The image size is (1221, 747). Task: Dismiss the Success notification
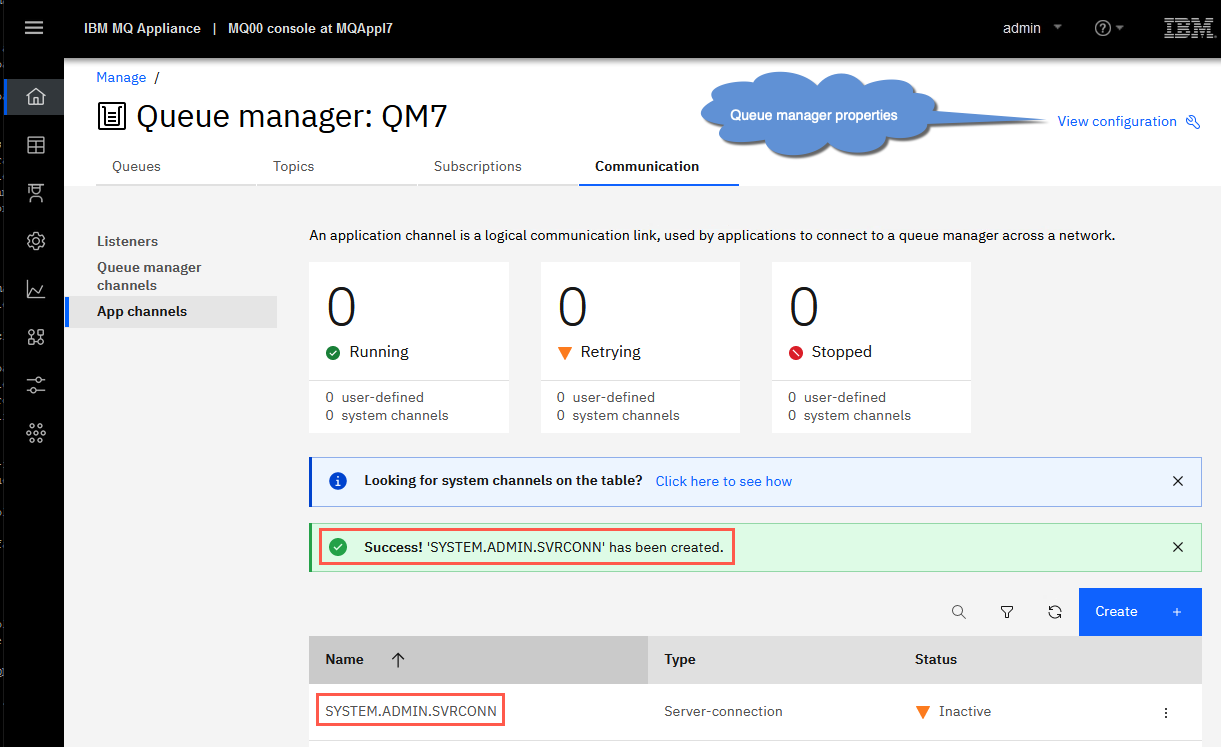coord(1178,547)
